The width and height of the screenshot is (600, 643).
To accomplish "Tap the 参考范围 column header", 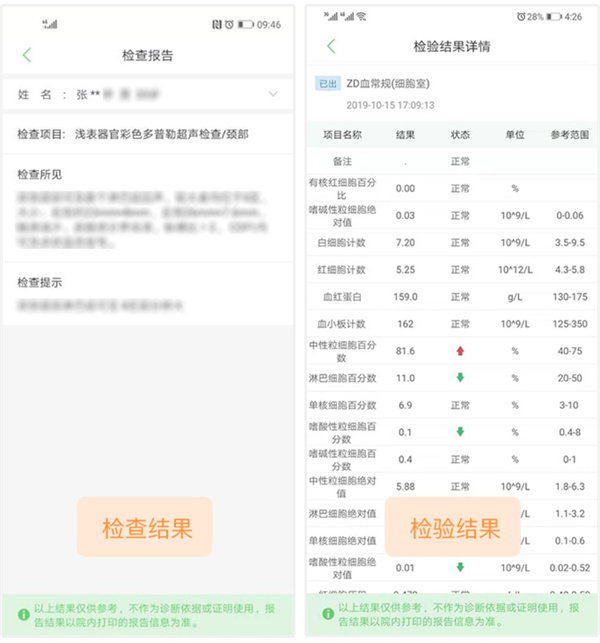I will pos(570,135).
